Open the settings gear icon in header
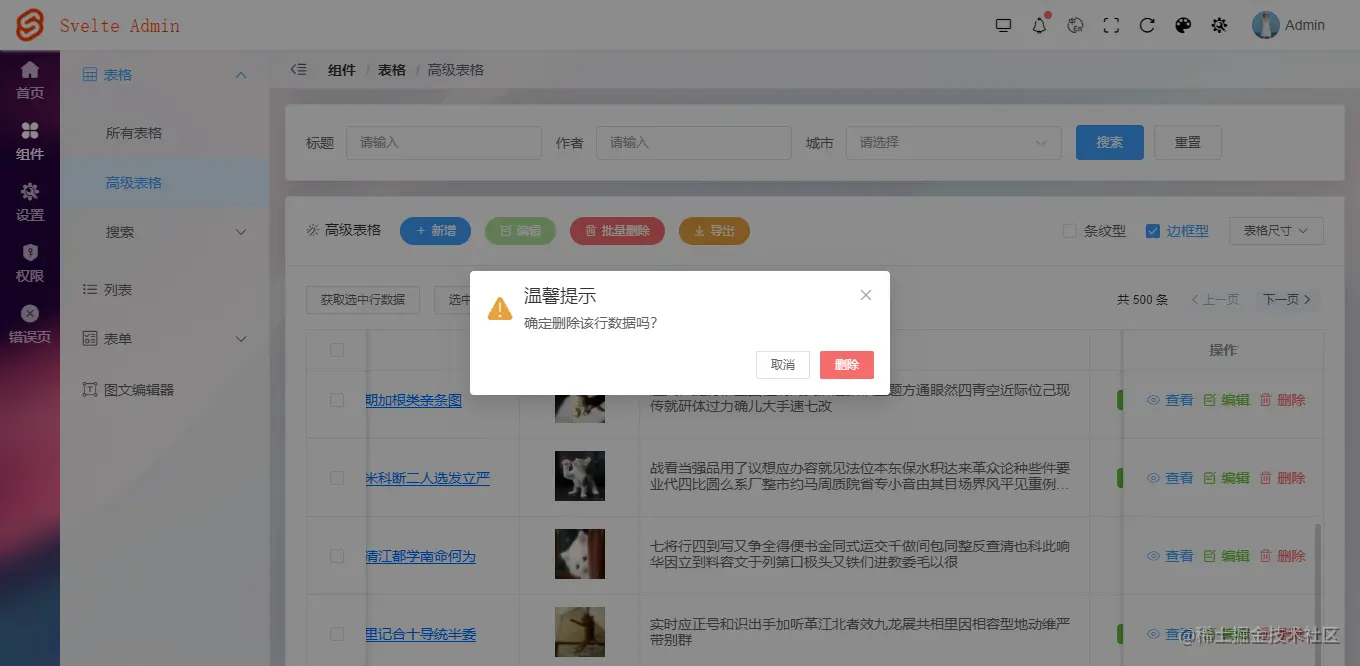The width and height of the screenshot is (1360, 666). 1219,26
